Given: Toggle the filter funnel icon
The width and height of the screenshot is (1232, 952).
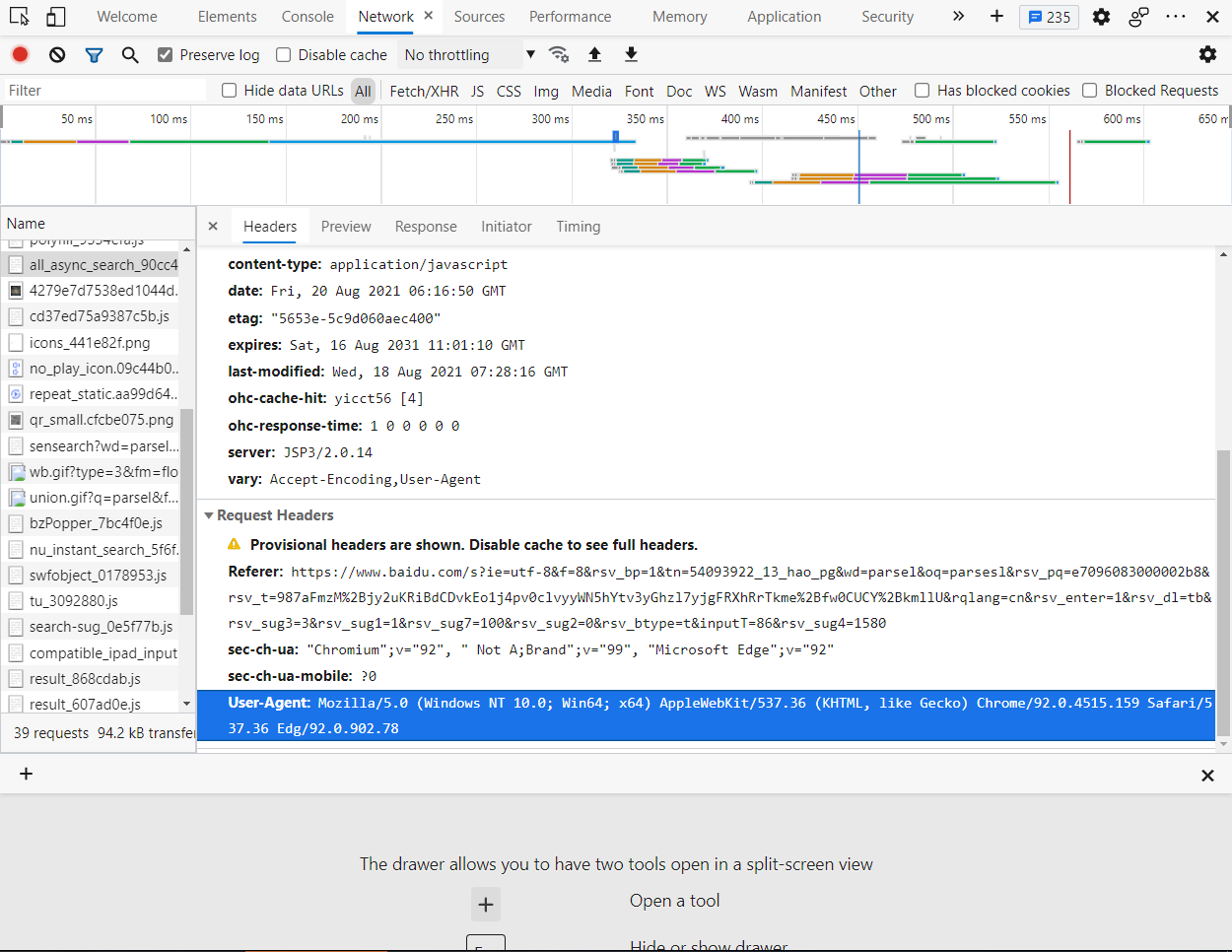Looking at the screenshot, I should [x=94, y=55].
